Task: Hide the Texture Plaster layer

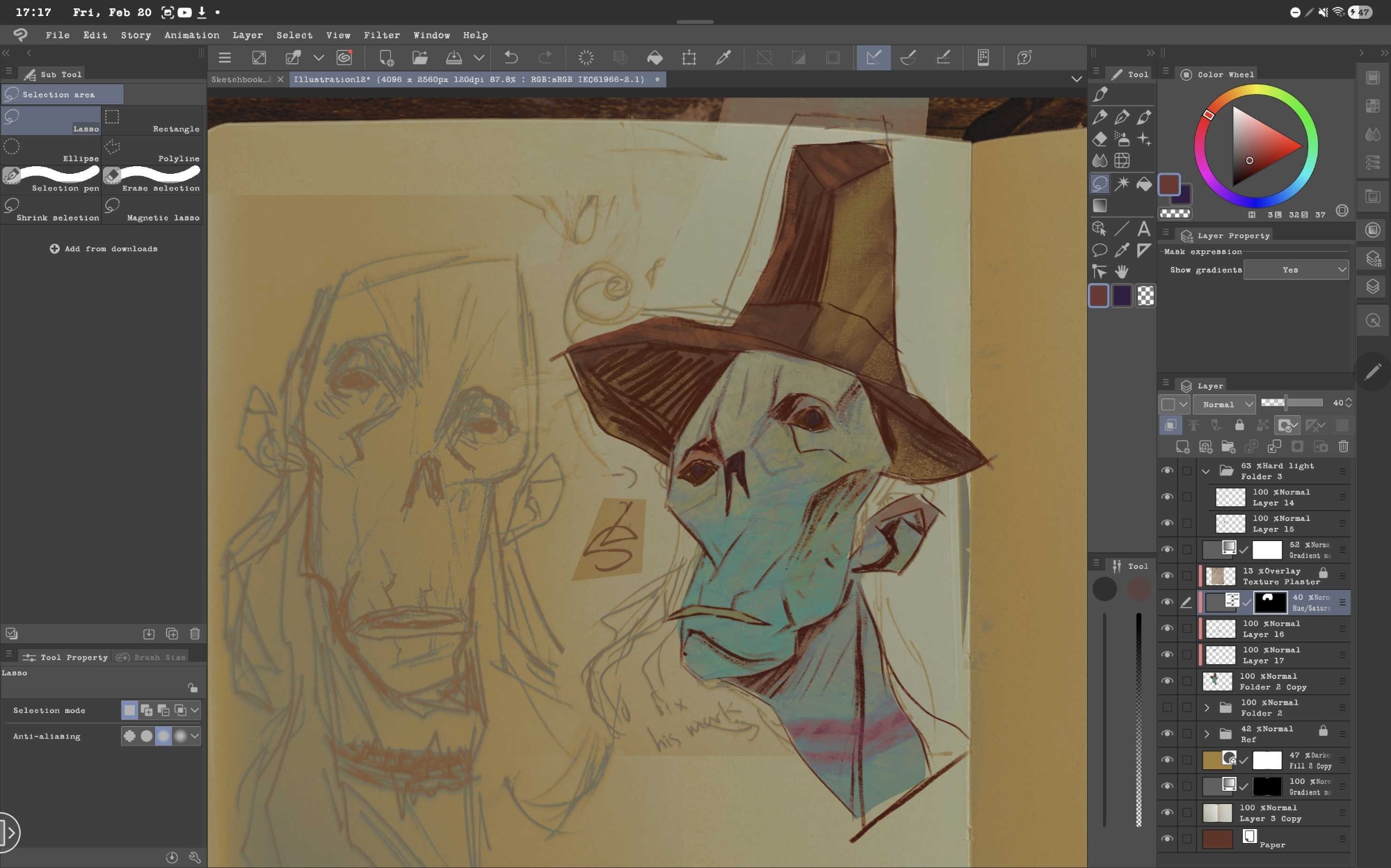Action: coord(1167,576)
